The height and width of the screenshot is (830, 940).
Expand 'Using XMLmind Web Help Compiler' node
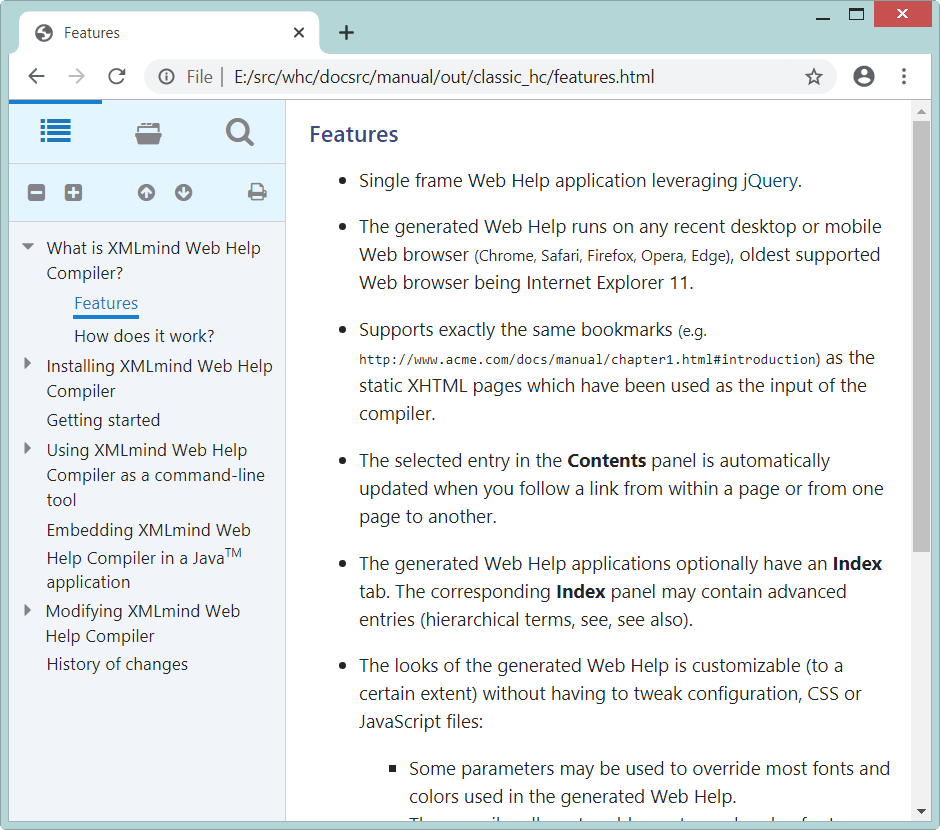tap(28, 448)
